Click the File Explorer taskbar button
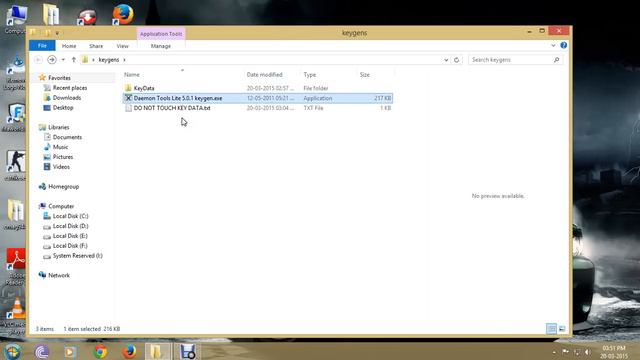 [x=158, y=351]
